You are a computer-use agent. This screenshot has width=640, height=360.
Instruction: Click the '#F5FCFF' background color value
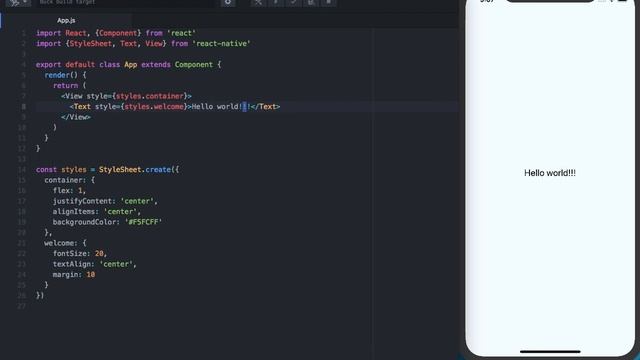point(143,222)
